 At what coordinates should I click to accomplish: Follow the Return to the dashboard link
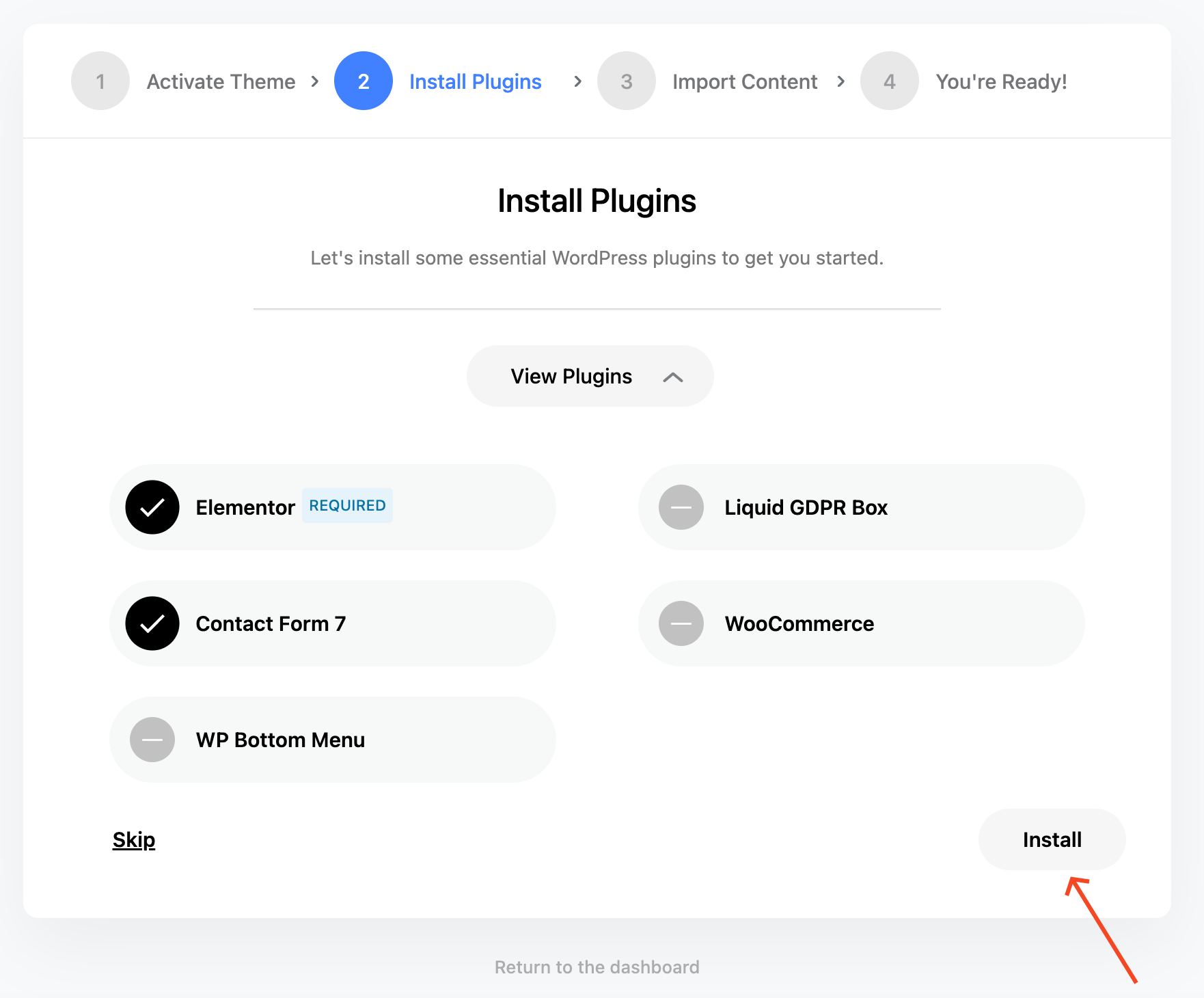coord(597,967)
